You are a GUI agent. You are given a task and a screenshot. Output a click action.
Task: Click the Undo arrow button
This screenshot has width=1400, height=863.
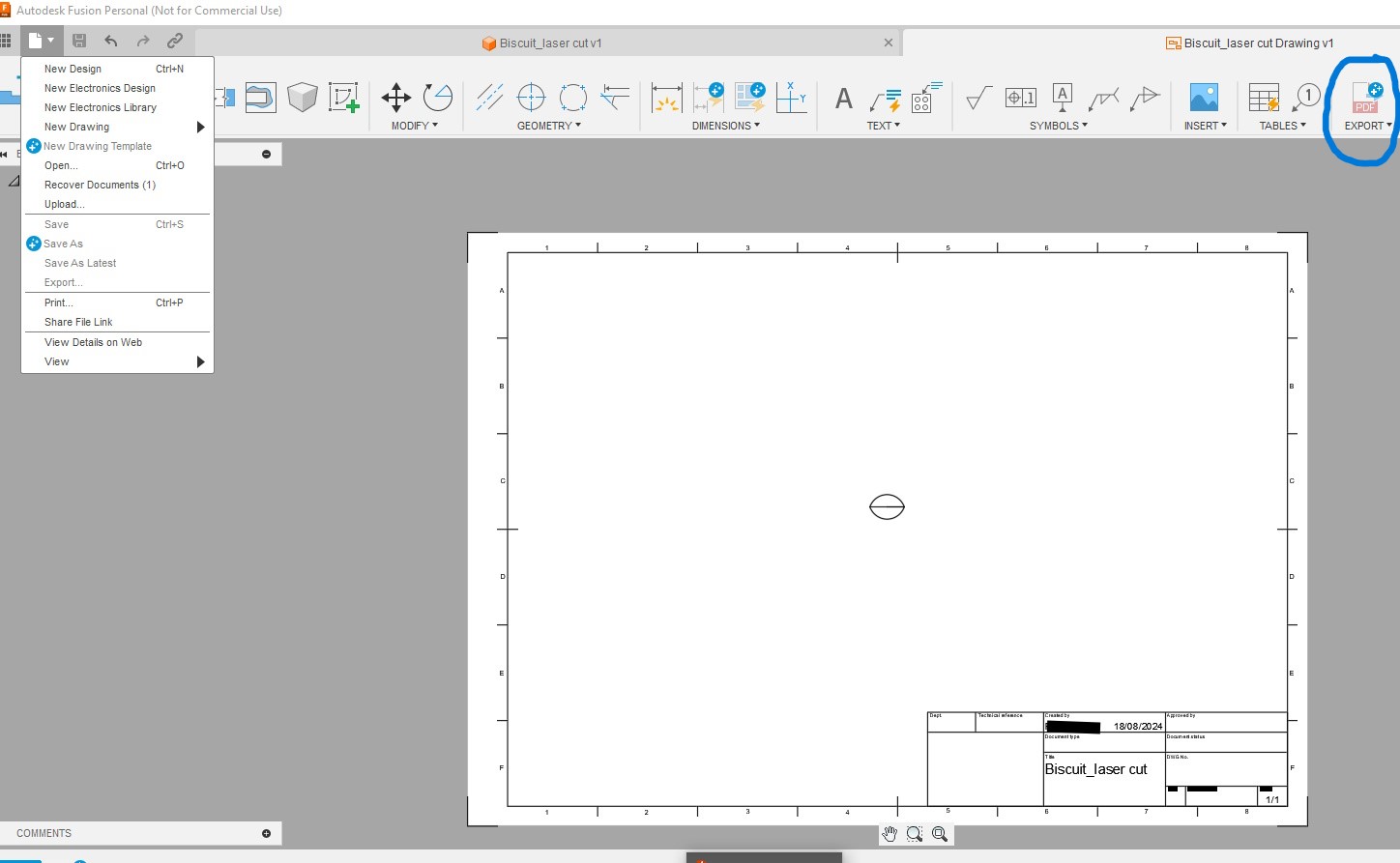coord(110,41)
